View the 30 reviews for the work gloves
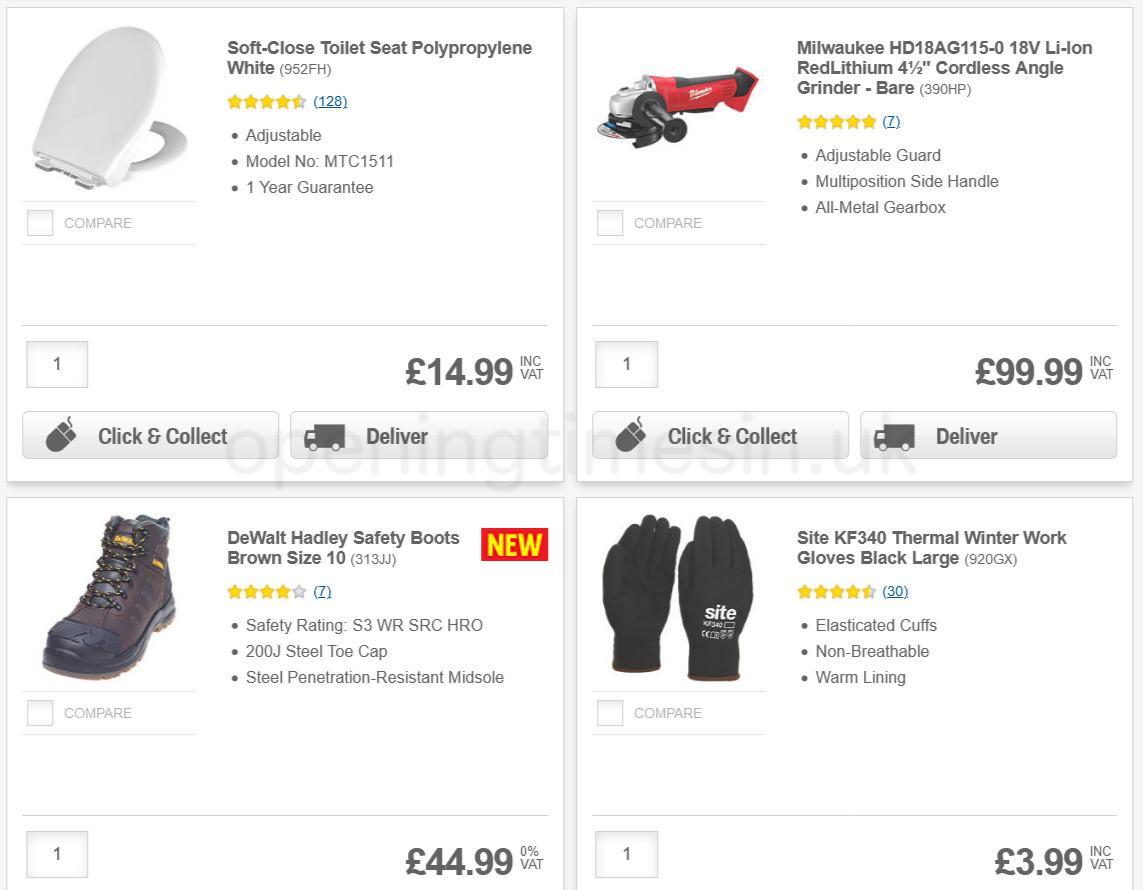 (894, 591)
